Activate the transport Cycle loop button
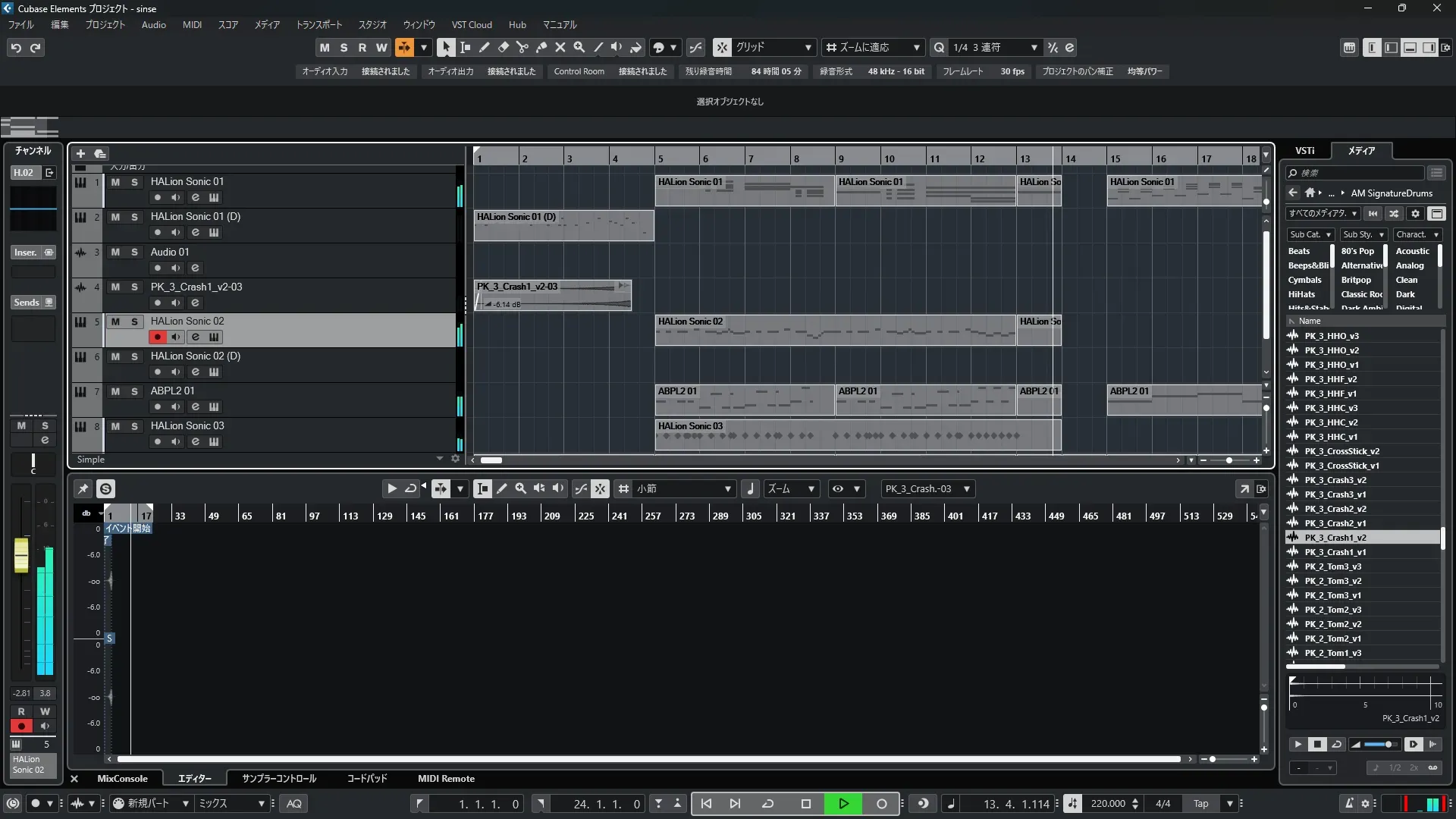This screenshot has height=819, width=1456. [x=767, y=804]
